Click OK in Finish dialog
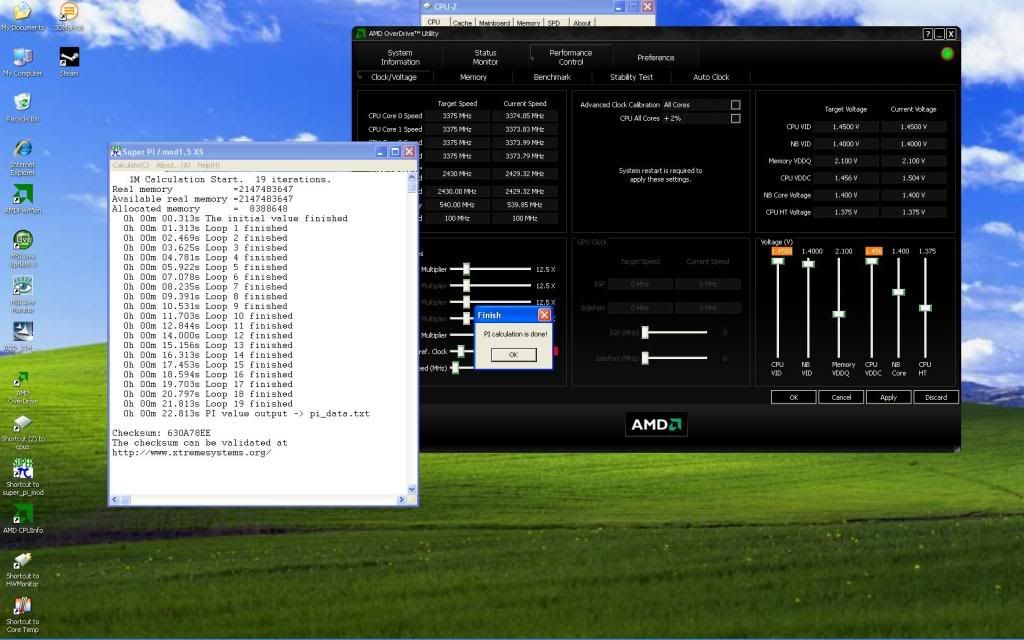Image resolution: width=1024 pixels, height=640 pixels. coord(513,355)
